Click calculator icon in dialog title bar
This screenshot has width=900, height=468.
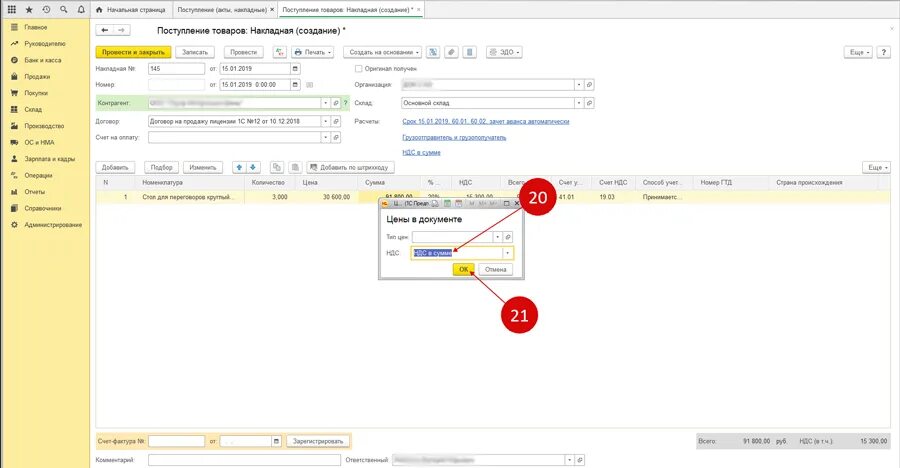pyautogui.click(x=447, y=203)
